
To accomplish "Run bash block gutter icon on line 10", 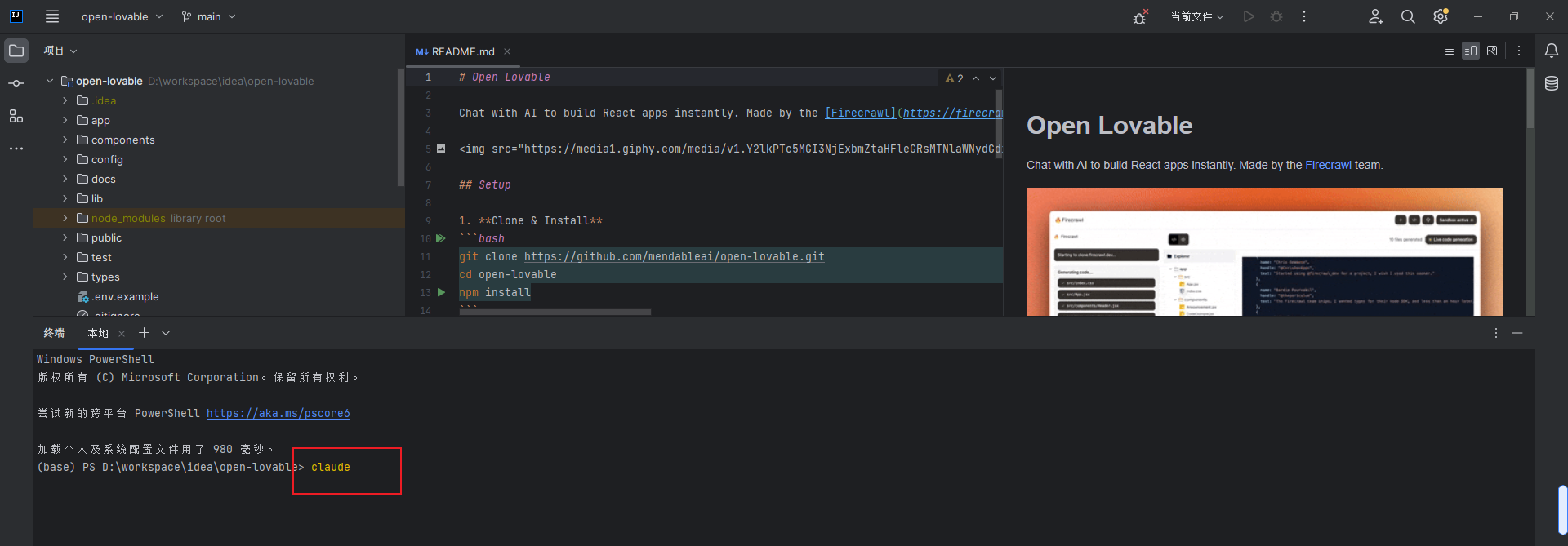I will [x=441, y=238].
